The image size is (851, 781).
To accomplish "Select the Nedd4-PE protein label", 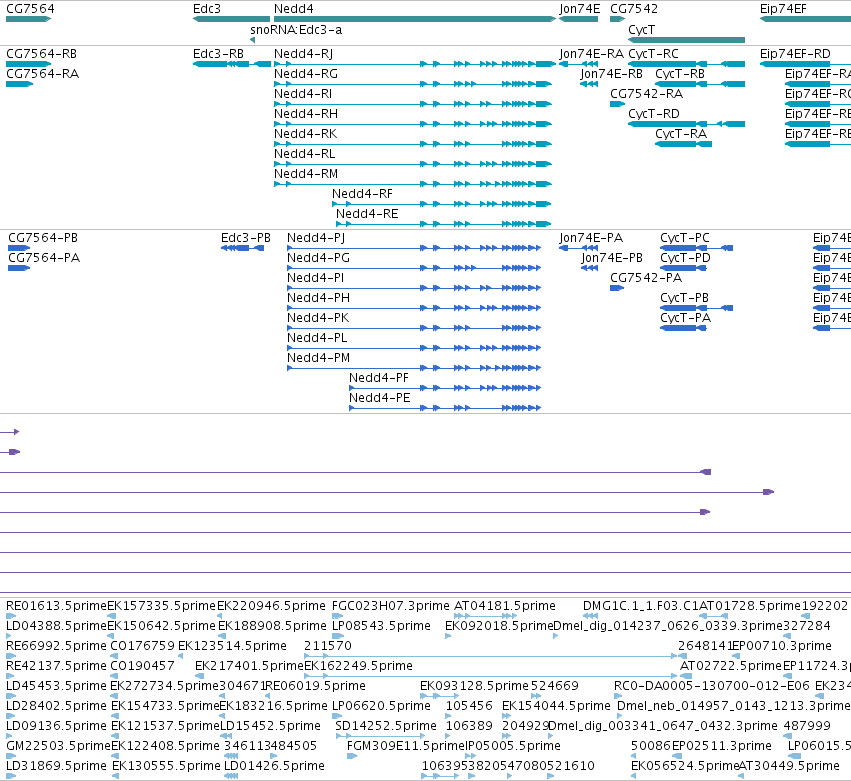I will click(x=380, y=398).
